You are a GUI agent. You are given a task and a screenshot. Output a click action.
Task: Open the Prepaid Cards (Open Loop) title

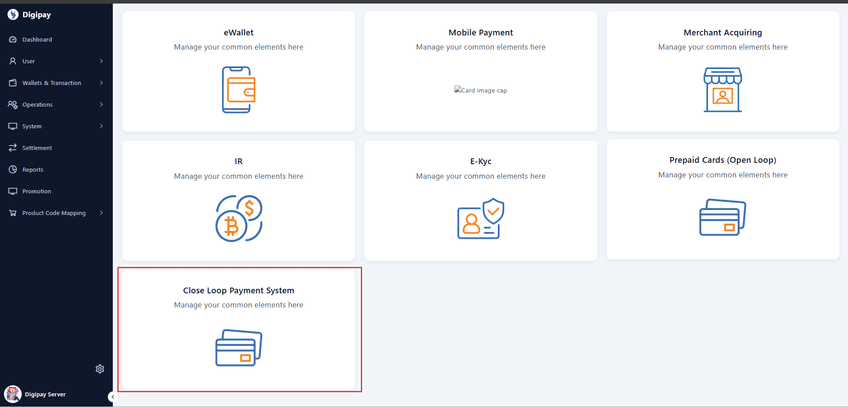[723, 160]
